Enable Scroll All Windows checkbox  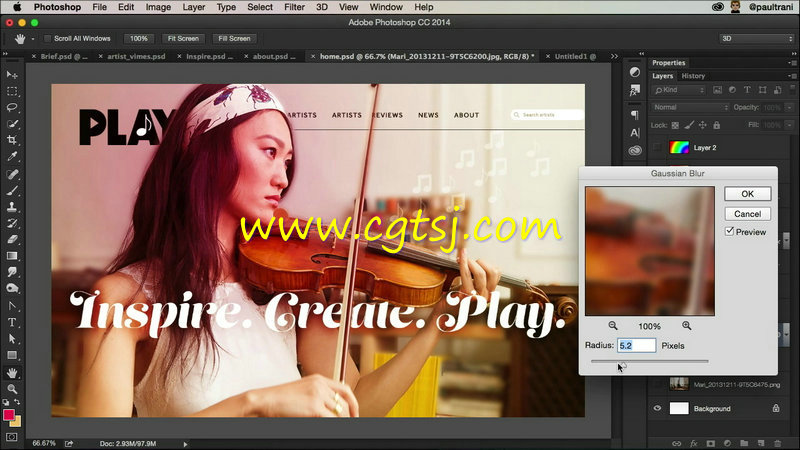click(x=47, y=39)
